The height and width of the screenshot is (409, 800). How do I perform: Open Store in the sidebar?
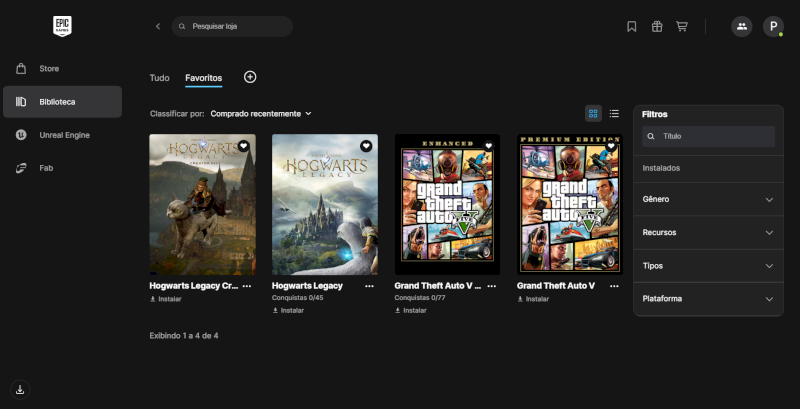[x=62, y=68]
